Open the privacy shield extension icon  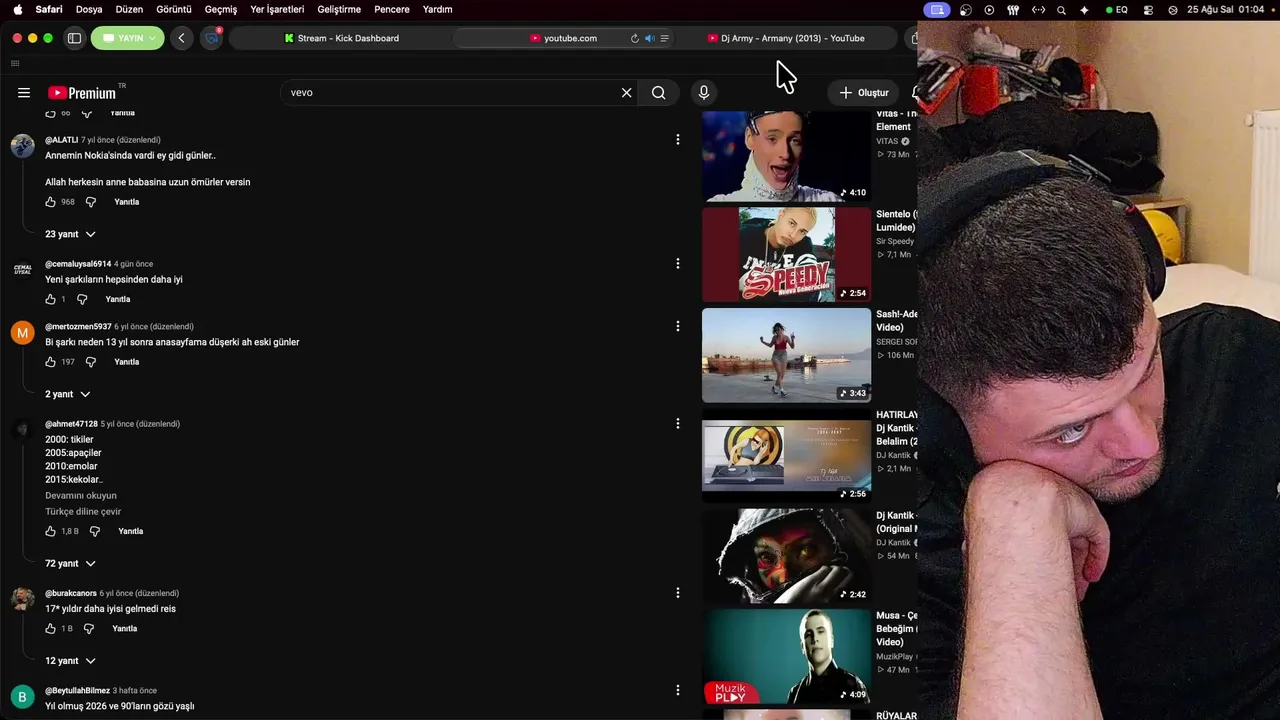(x=211, y=38)
